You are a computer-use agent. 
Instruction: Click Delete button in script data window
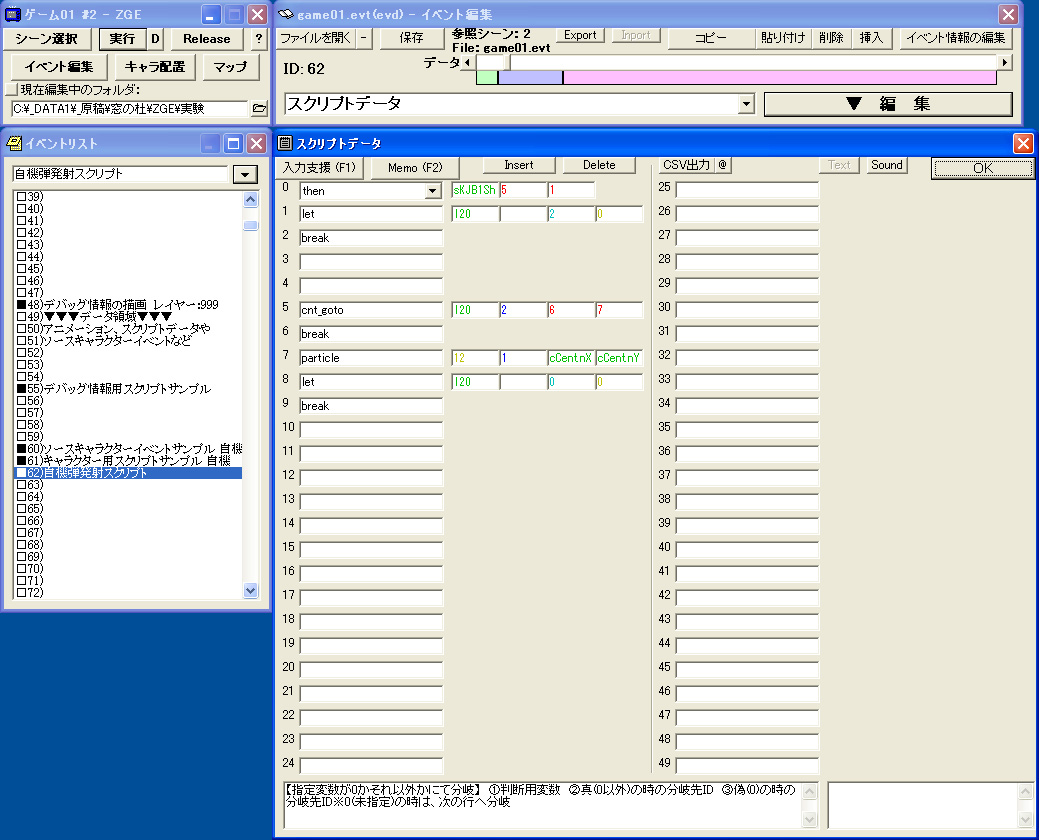click(599, 165)
